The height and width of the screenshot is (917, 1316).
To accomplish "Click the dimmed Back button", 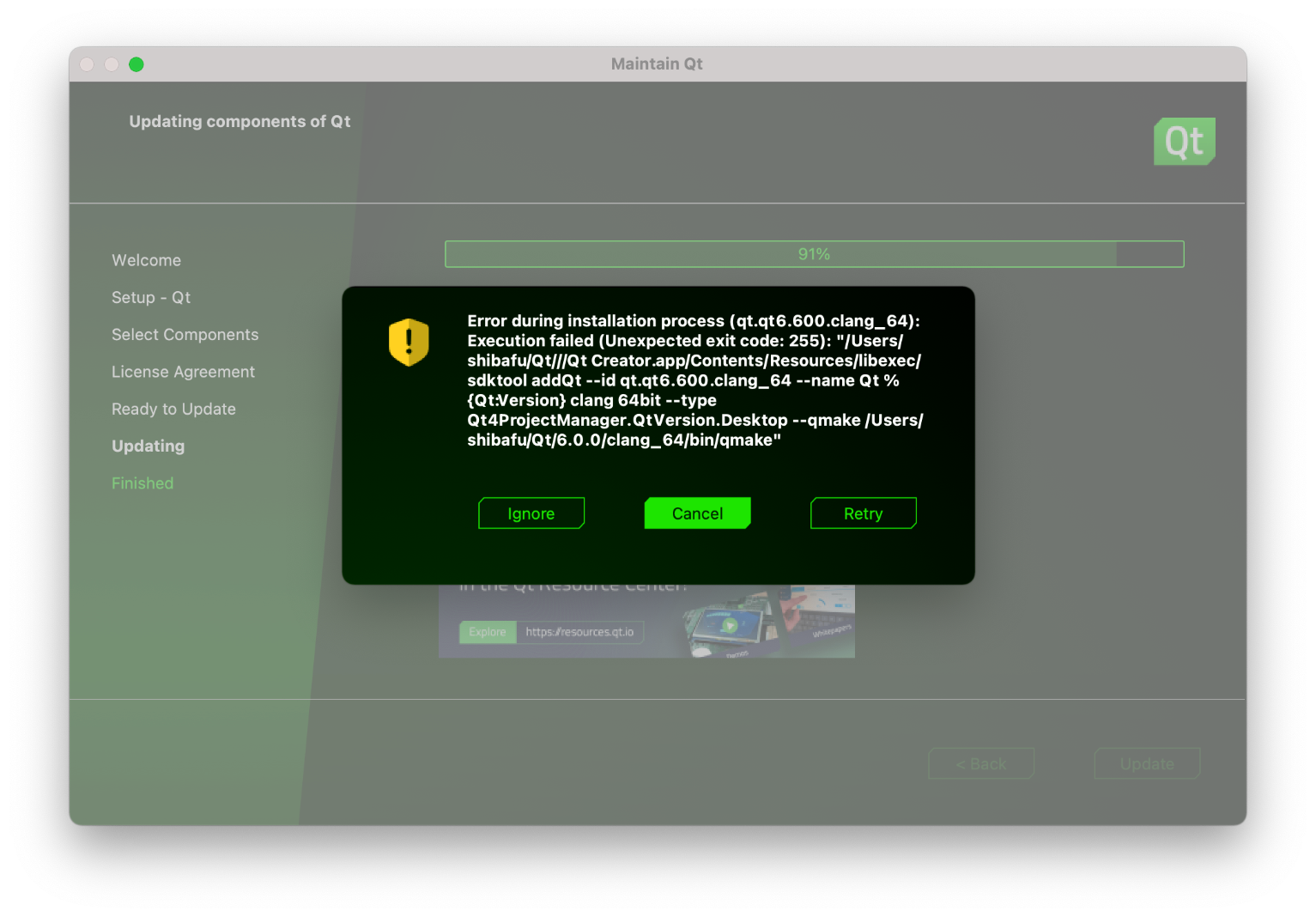I will (980, 763).
